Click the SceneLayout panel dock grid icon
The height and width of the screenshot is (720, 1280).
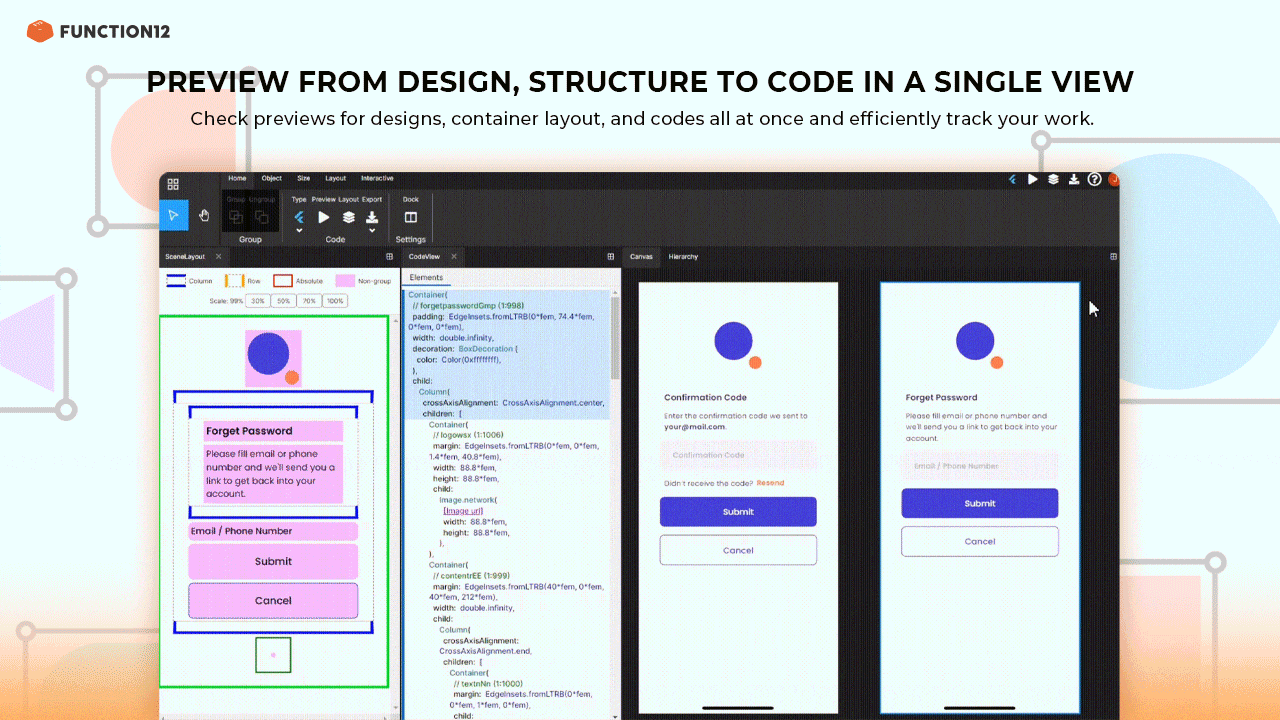click(390, 256)
